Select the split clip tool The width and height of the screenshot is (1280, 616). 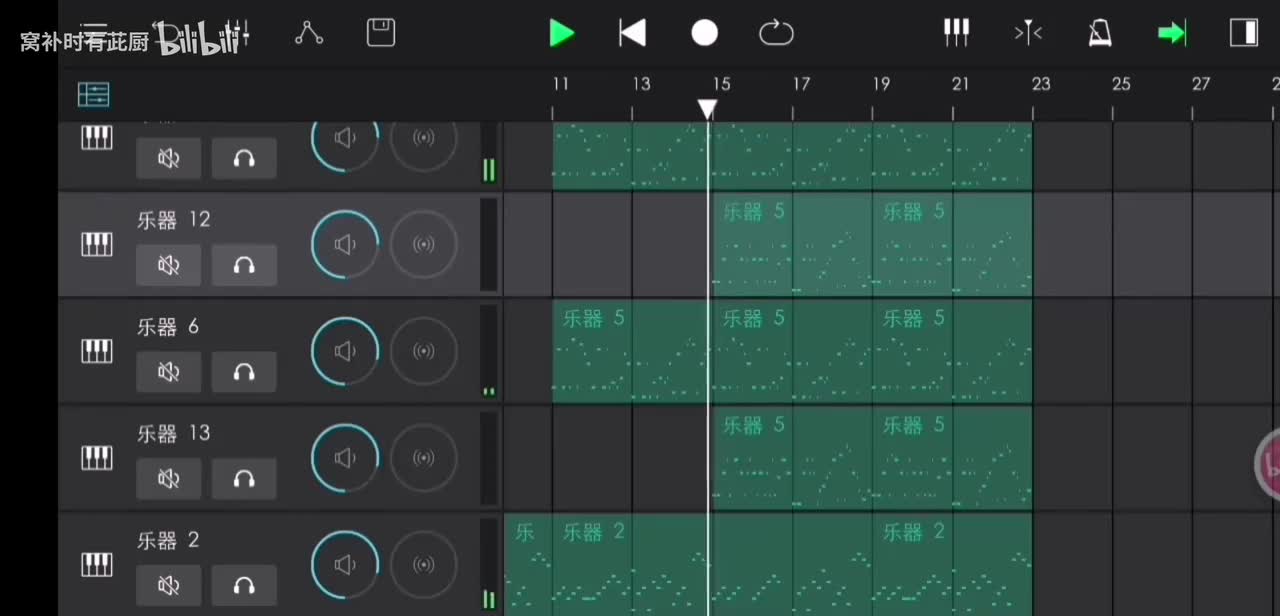click(1028, 33)
